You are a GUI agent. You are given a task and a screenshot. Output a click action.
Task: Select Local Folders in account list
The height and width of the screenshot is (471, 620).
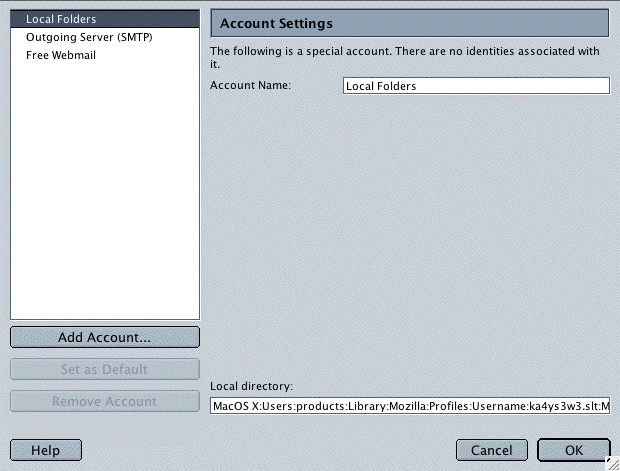60,20
